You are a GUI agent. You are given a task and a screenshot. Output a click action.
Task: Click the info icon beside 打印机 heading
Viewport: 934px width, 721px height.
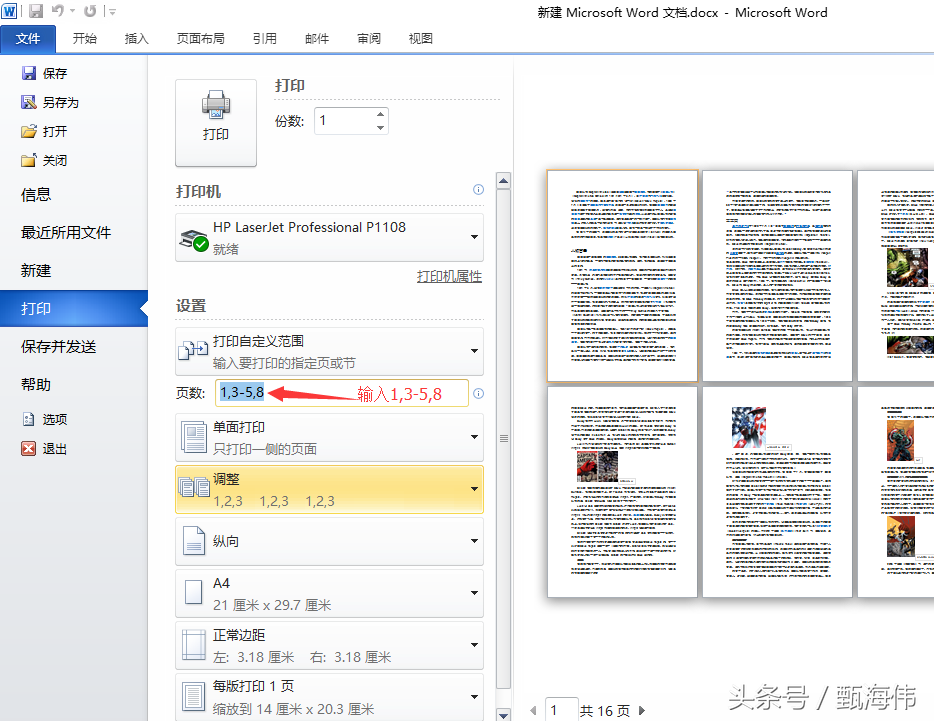pyautogui.click(x=478, y=189)
